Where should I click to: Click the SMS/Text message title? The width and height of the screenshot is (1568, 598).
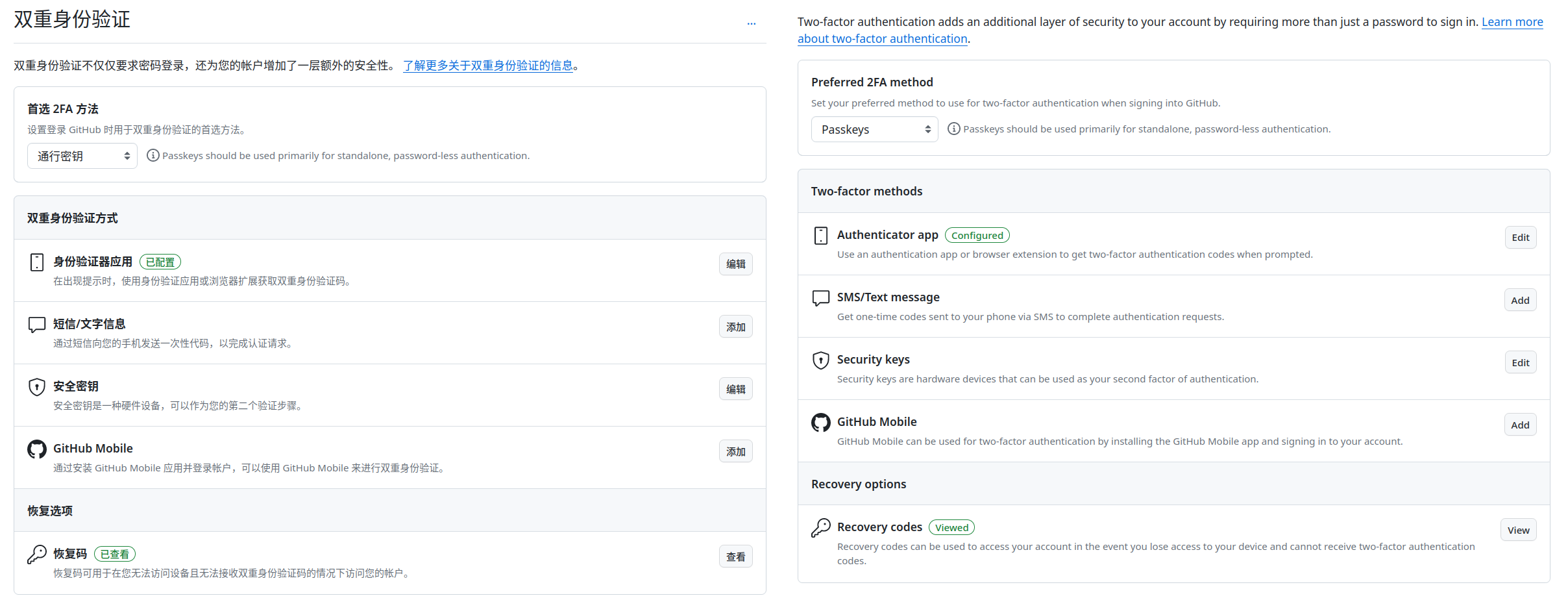click(x=888, y=297)
